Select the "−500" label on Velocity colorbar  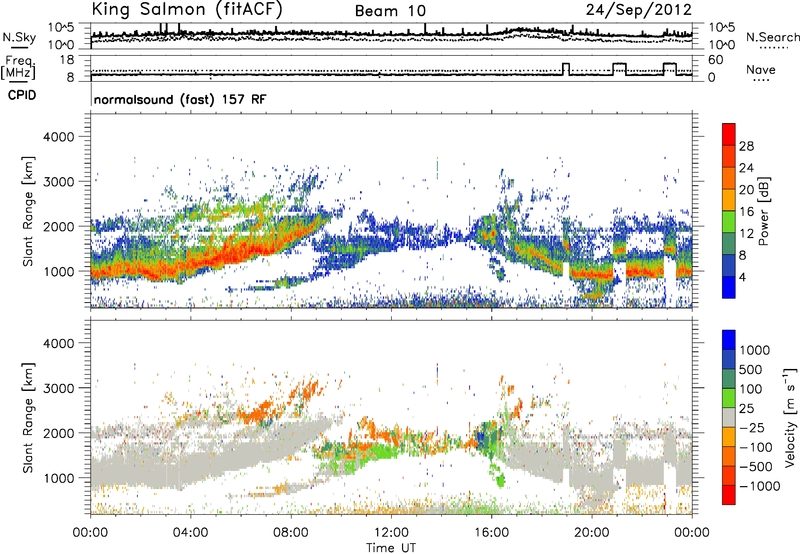click(x=756, y=466)
